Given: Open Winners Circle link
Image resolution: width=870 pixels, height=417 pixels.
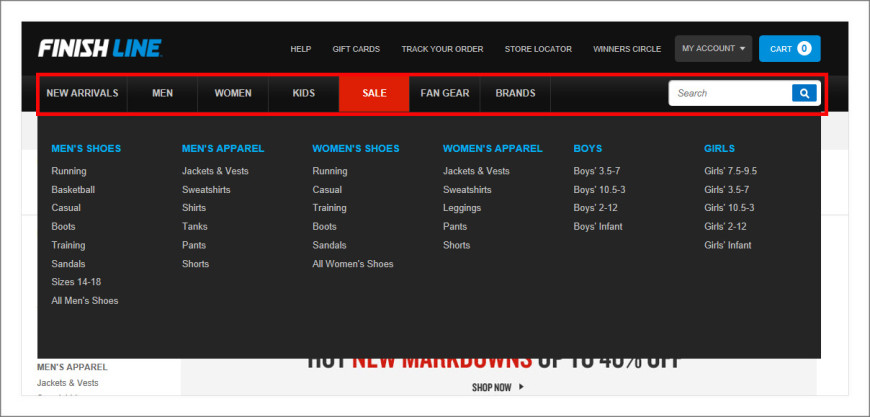Looking at the screenshot, I should [627, 49].
